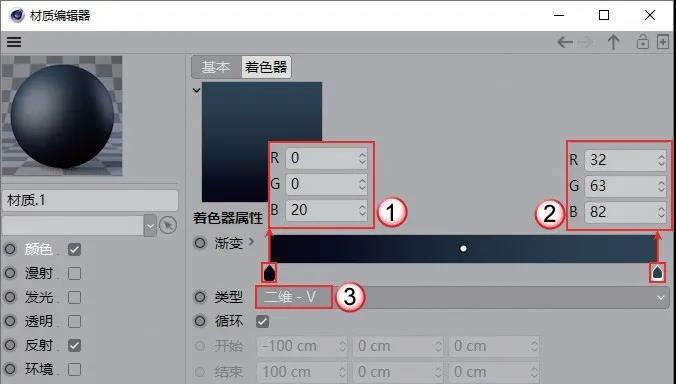
Task: Click the left knot B field showing 20
Action: (326, 210)
